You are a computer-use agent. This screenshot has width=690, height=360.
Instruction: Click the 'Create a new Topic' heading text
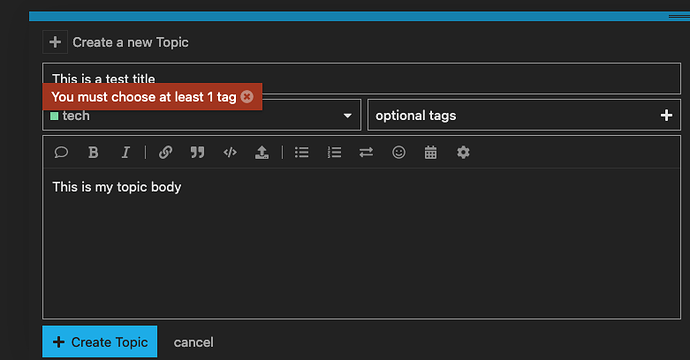click(130, 42)
